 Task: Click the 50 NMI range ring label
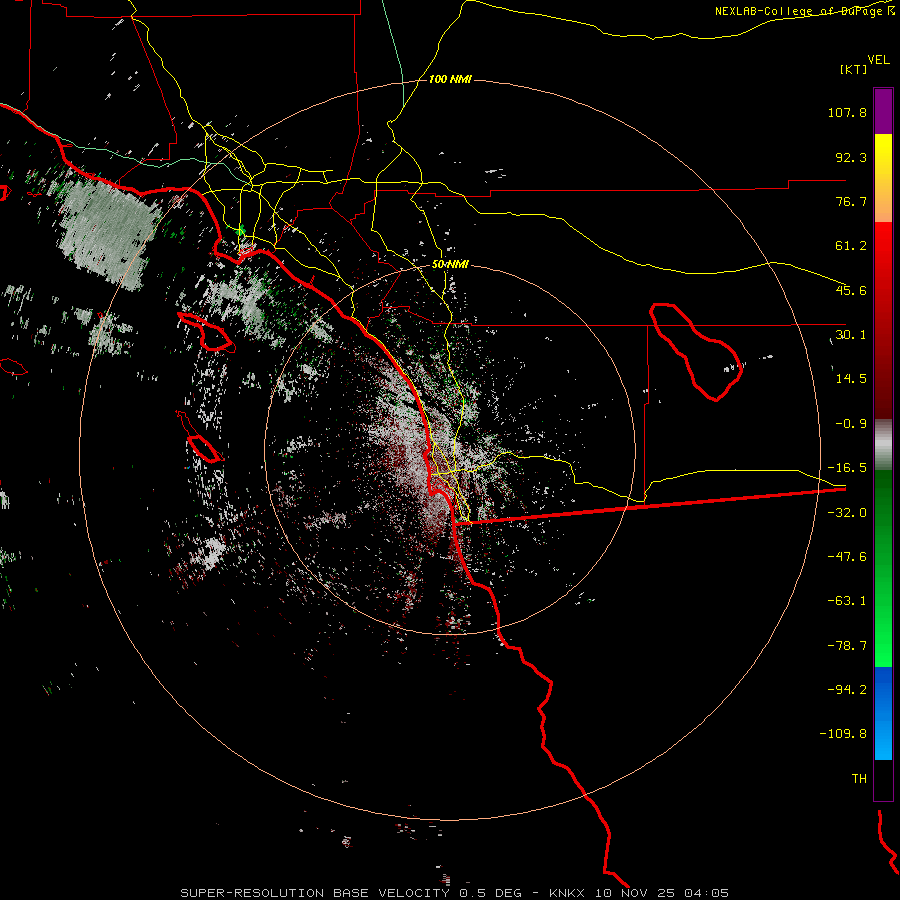pos(450,264)
